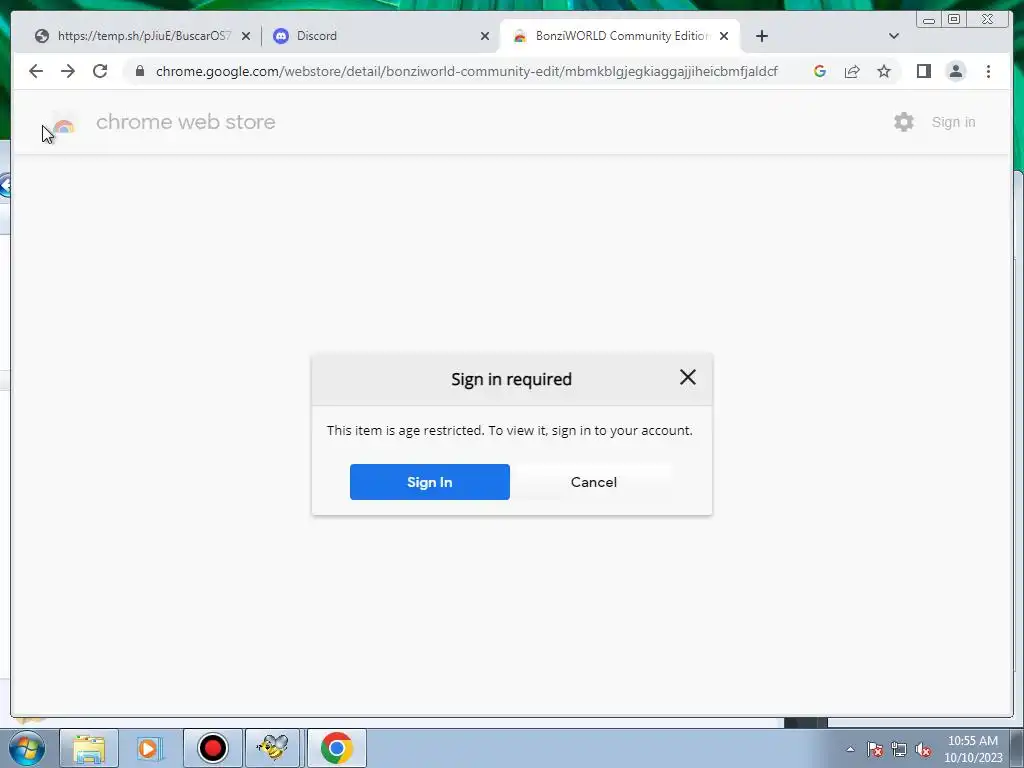Click the muted volume tray icon
This screenshot has height=768, width=1024.
point(923,749)
